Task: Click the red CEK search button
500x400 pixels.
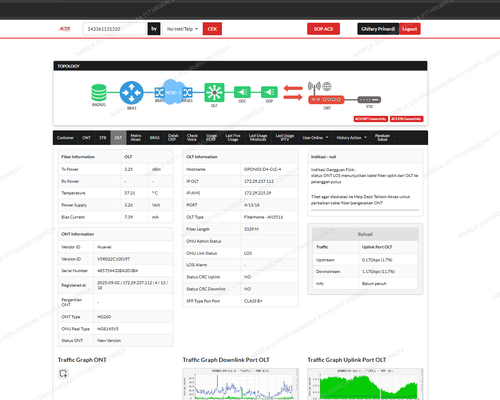Action: (x=212, y=29)
